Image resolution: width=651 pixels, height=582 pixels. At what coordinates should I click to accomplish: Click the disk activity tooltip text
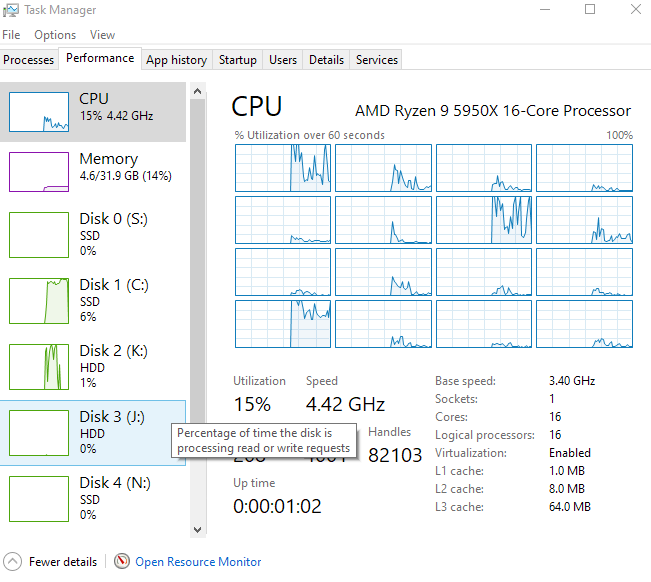point(264,440)
